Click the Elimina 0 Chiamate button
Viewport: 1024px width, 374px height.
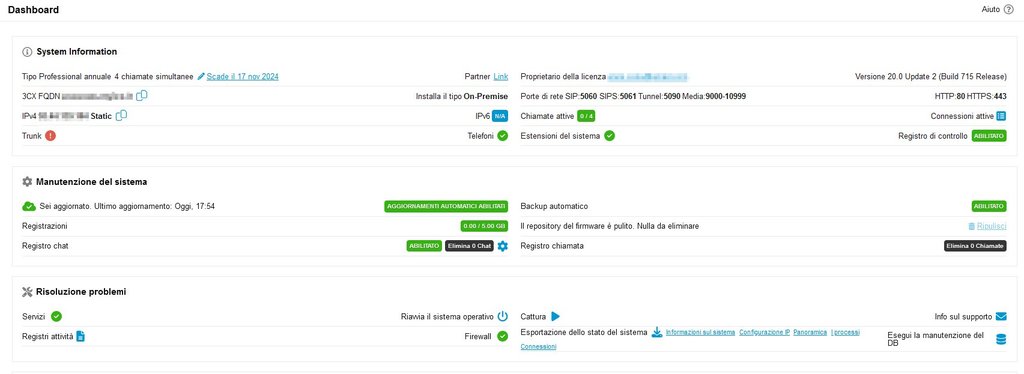(975, 246)
